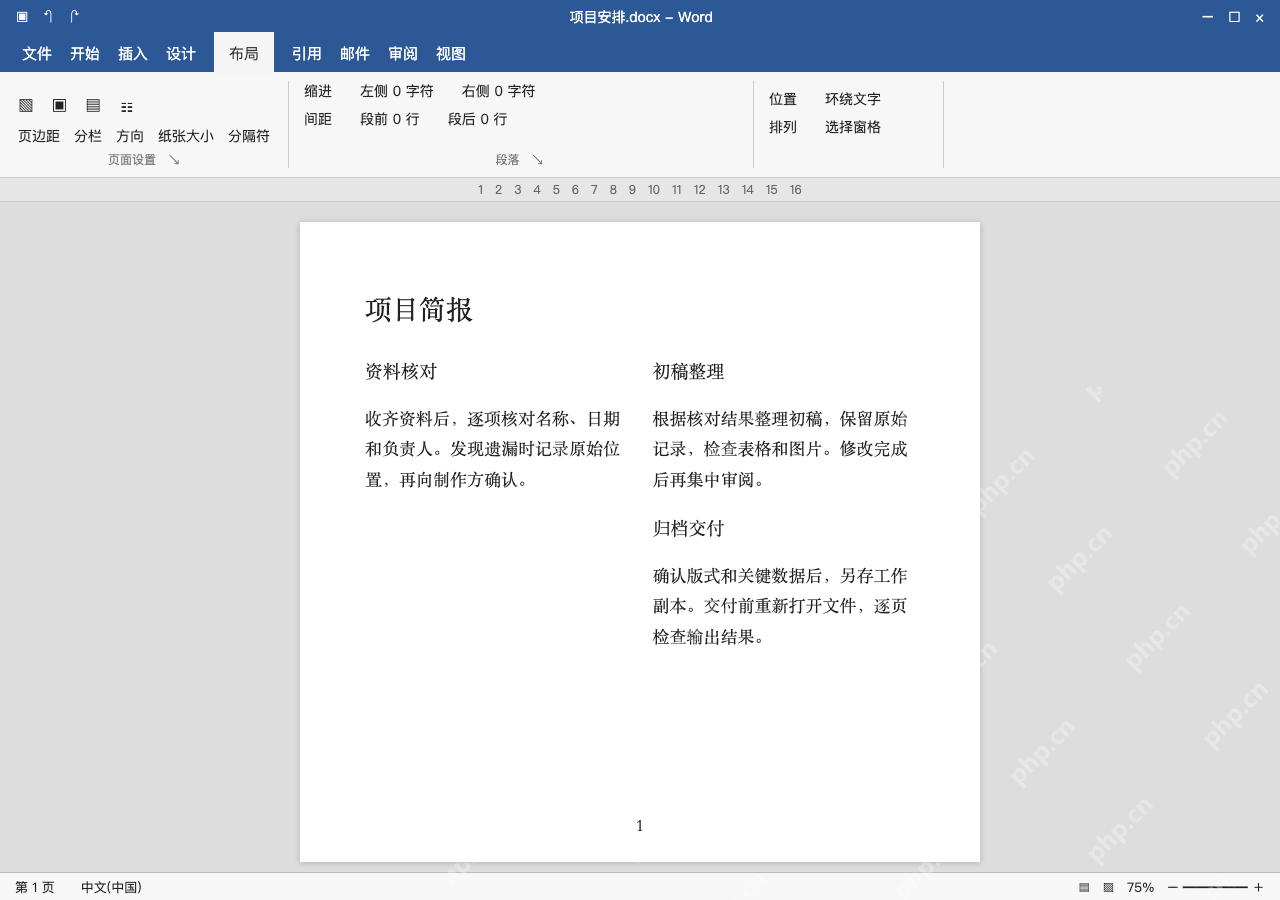
Task: Click the 段前 0 行 spacing field
Action: coord(390,119)
